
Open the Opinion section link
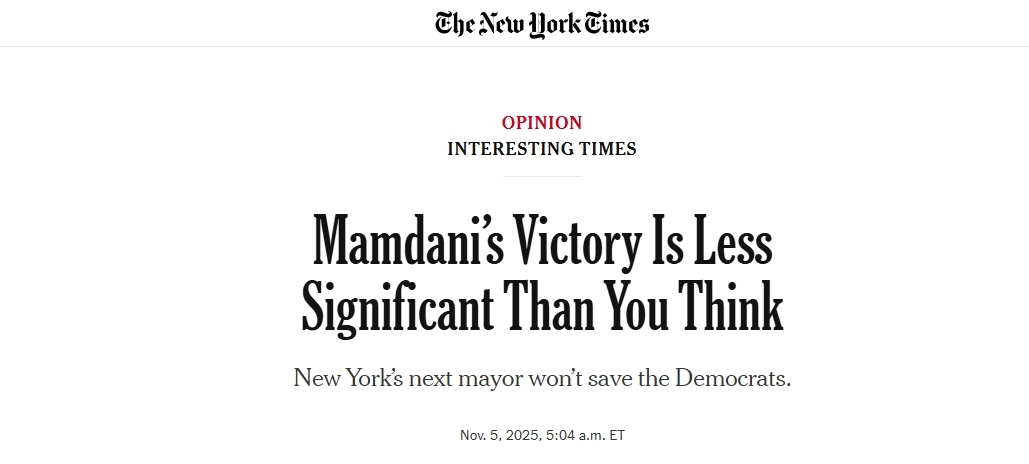(541, 123)
